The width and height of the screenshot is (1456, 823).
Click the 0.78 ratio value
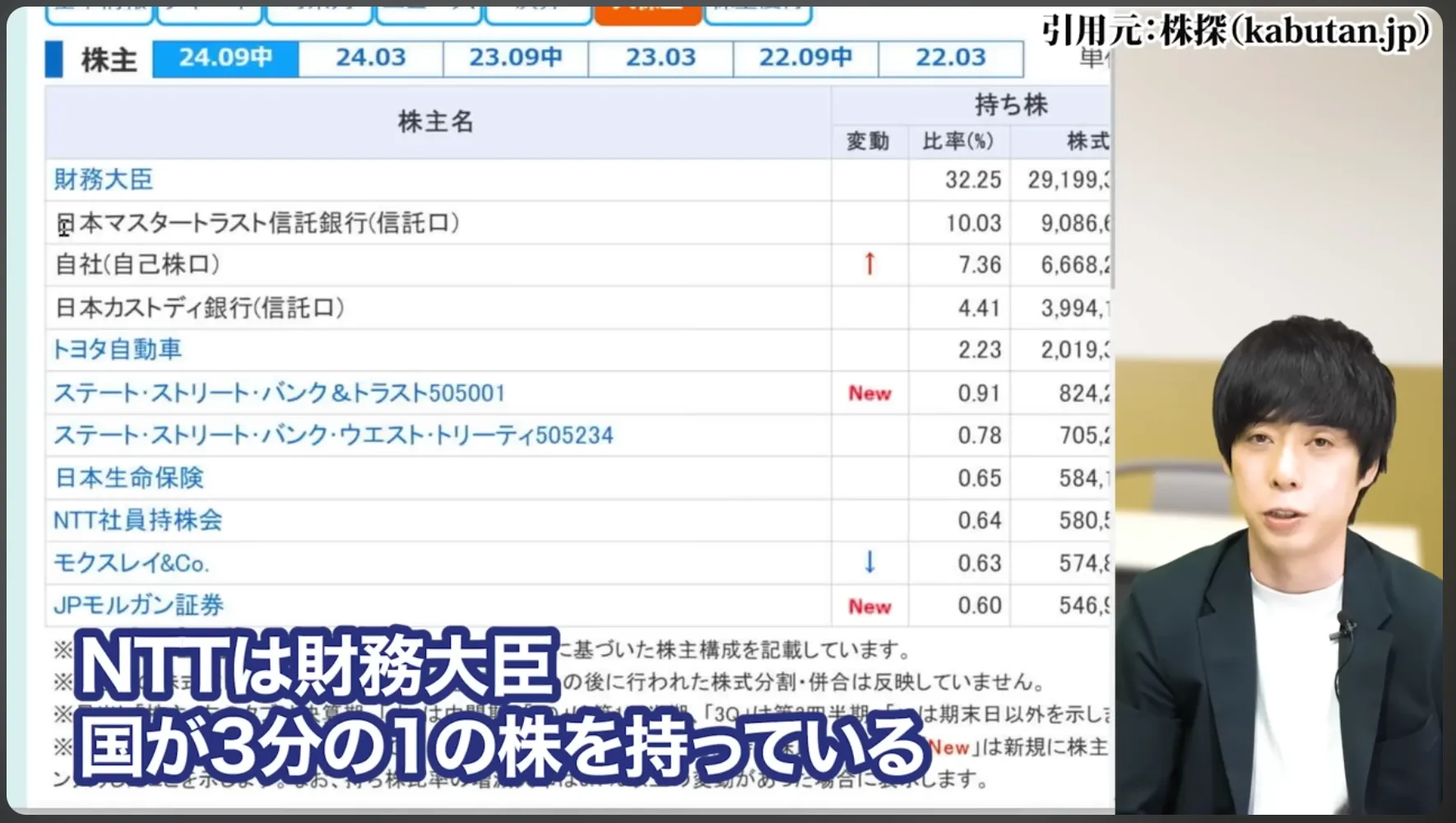pos(979,435)
